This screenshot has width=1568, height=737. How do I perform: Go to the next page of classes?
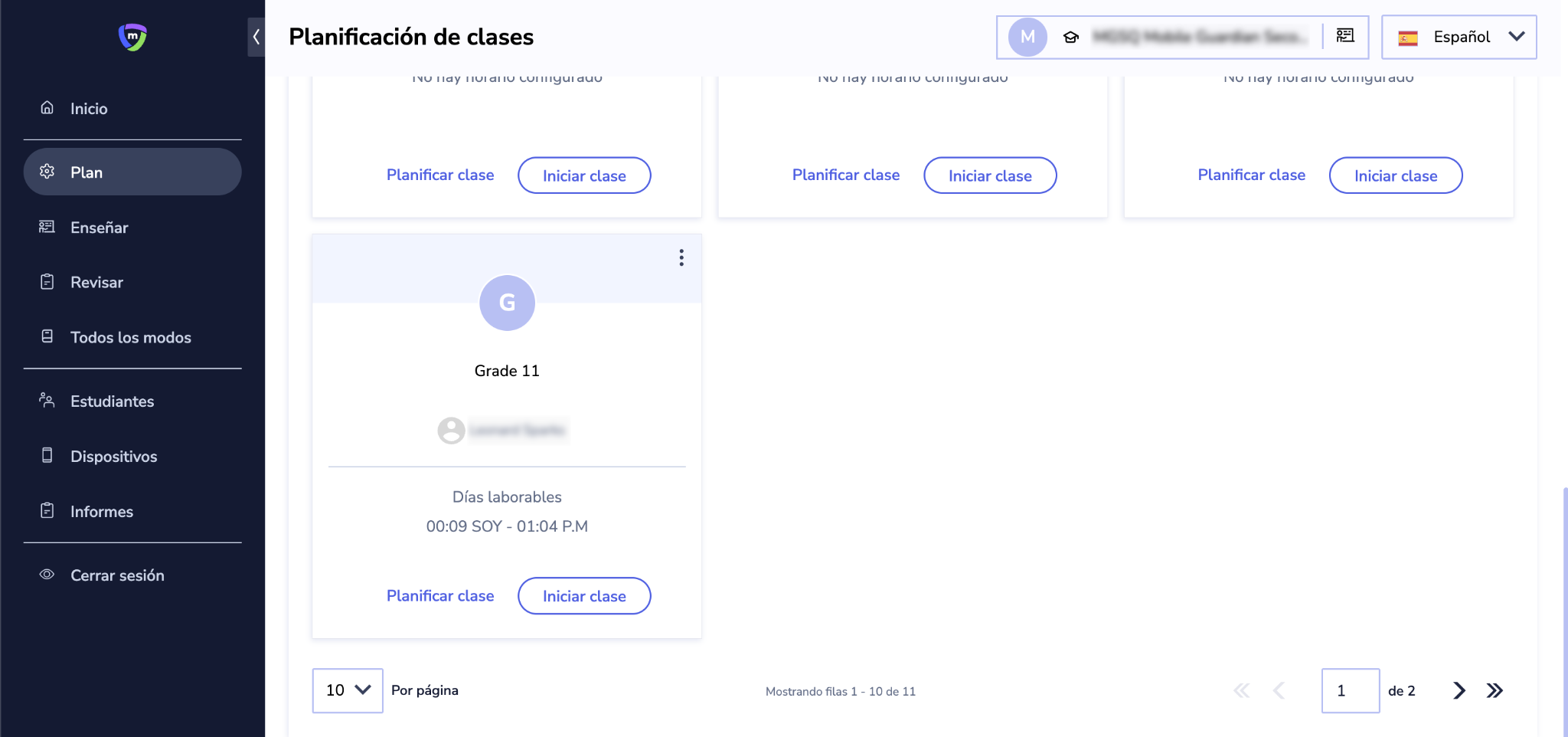pos(1459,690)
